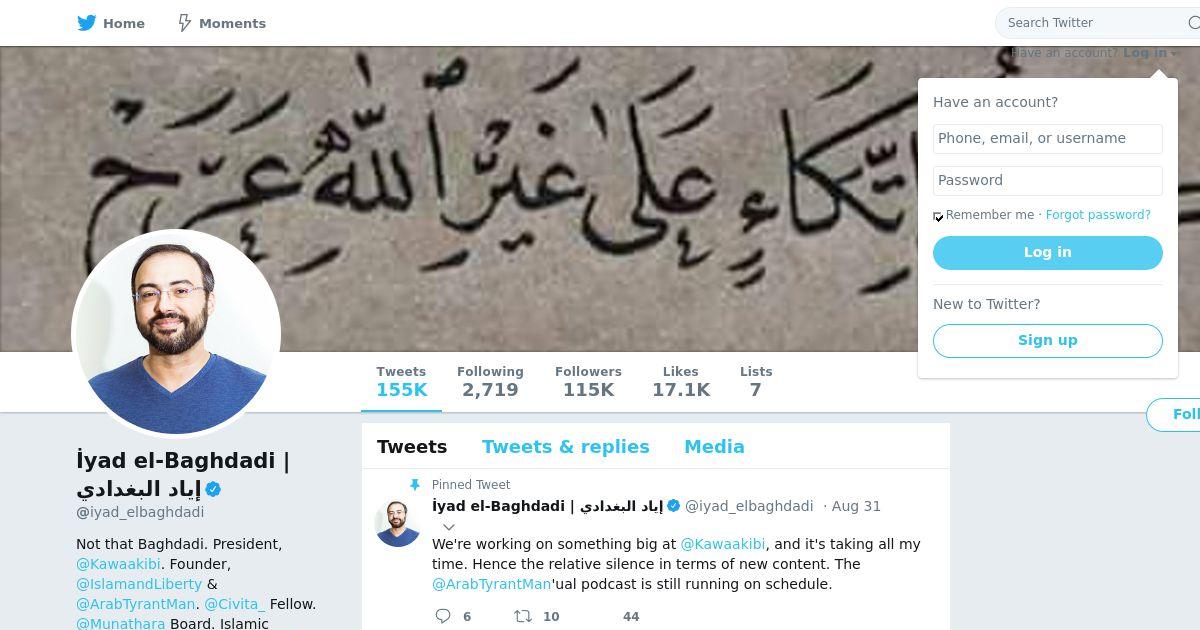1200x630 pixels.
Task: Expand the pinned tweet options chevron
Action: (x=449, y=527)
